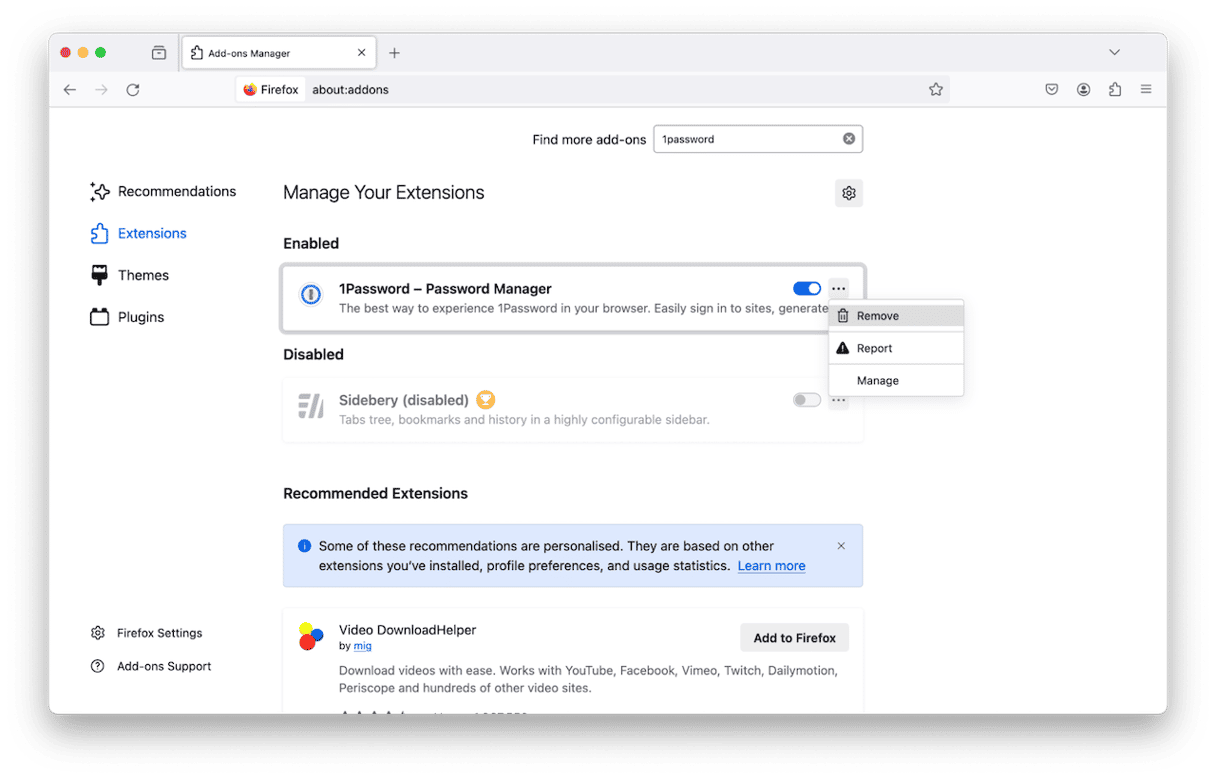Image resolution: width=1216 pixels, height=779 pixels.
Task: Open the Firefox View icon
Action: [x=159, y=53]
